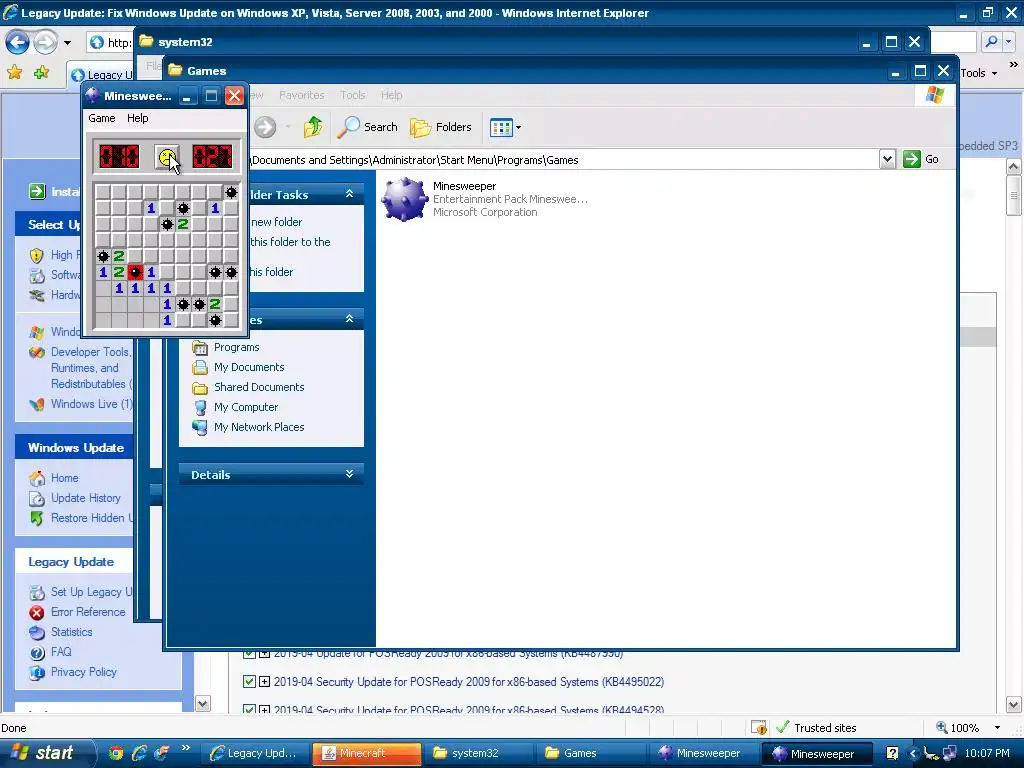Click the FAQ question mark icon
Viewport: 1024px width, 768px height.
point(37,652)
